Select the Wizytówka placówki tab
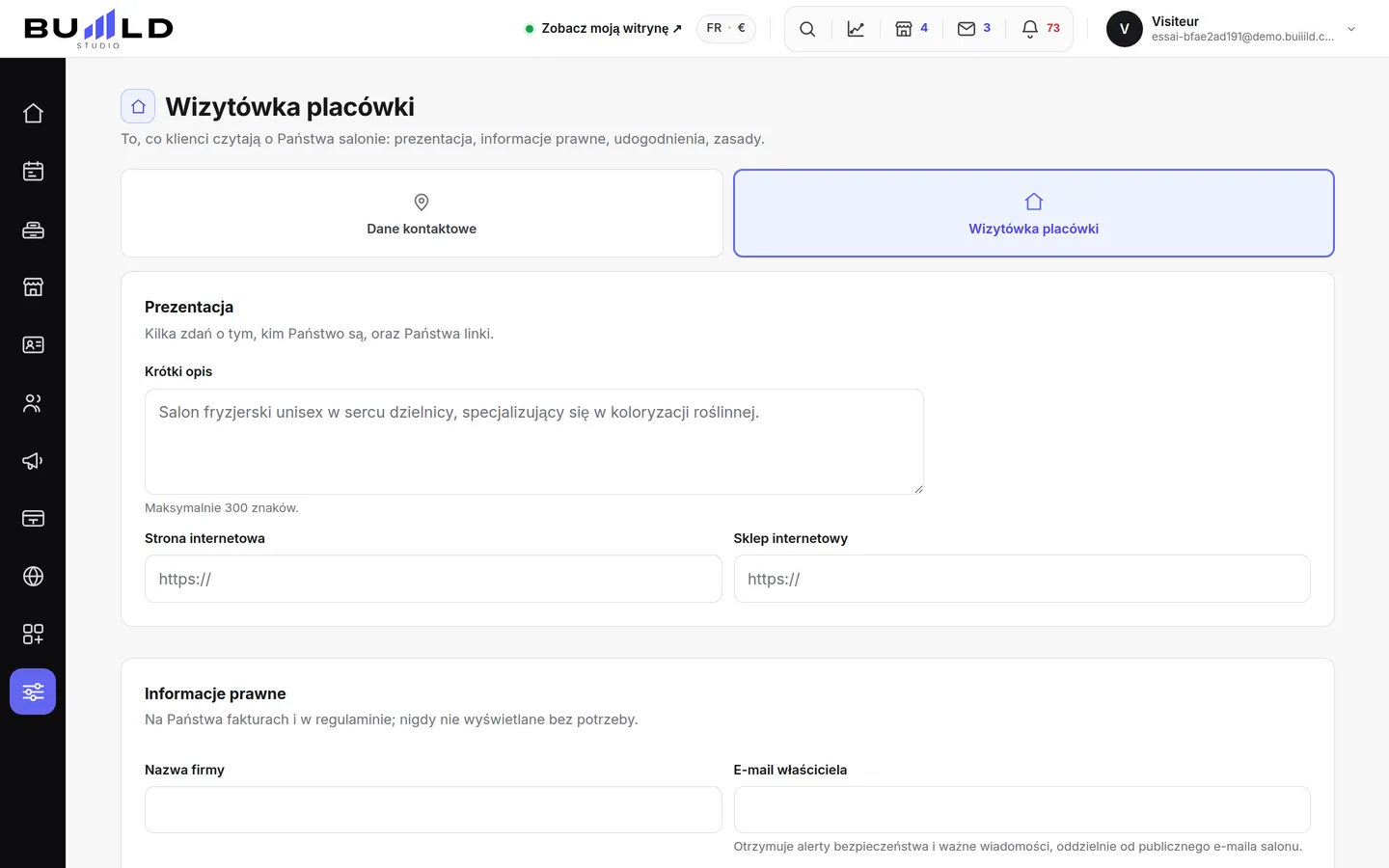 [1034, 213]
